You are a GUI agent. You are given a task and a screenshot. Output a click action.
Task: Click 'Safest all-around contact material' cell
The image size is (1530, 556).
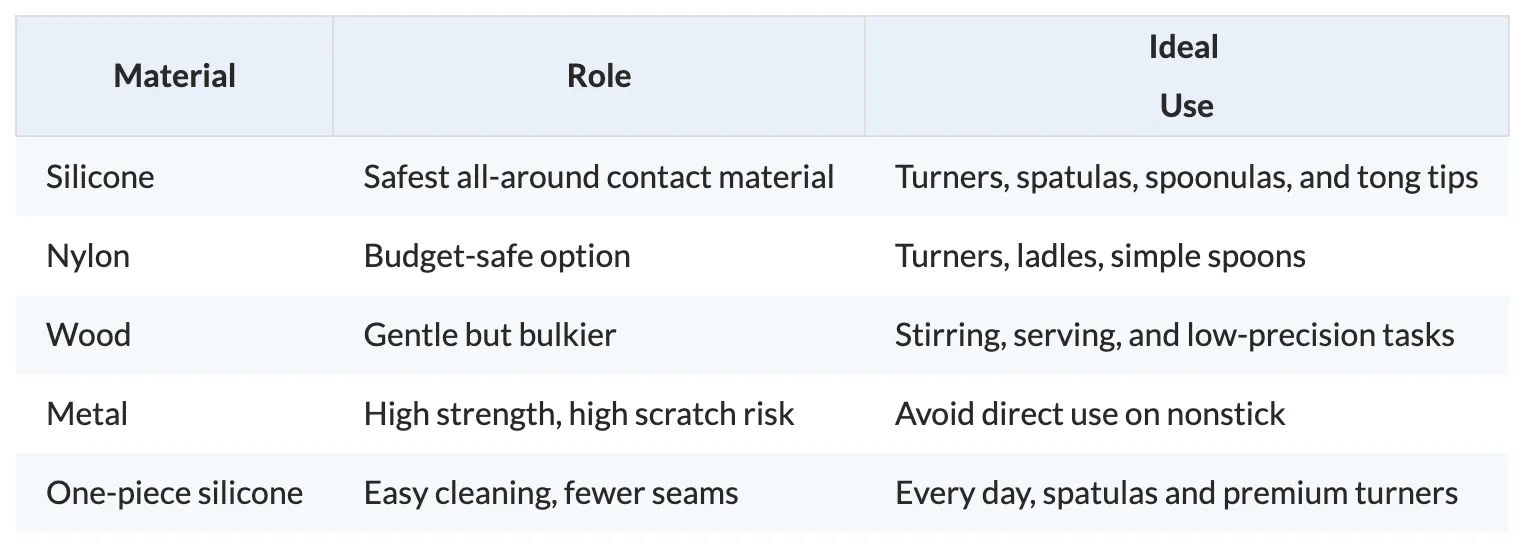[x=599, y=177]
